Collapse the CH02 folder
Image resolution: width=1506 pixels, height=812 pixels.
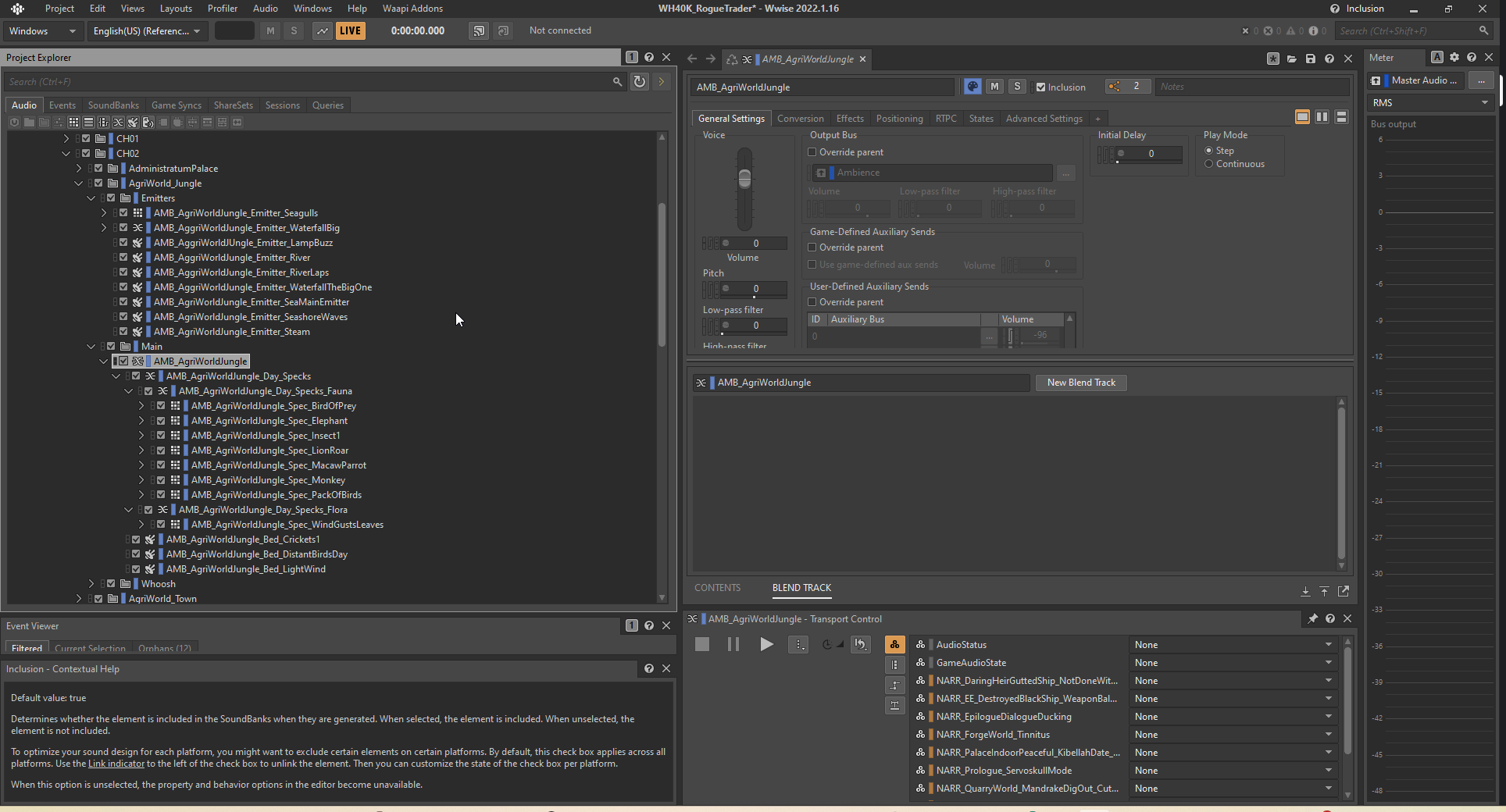(x=66, y=153)
